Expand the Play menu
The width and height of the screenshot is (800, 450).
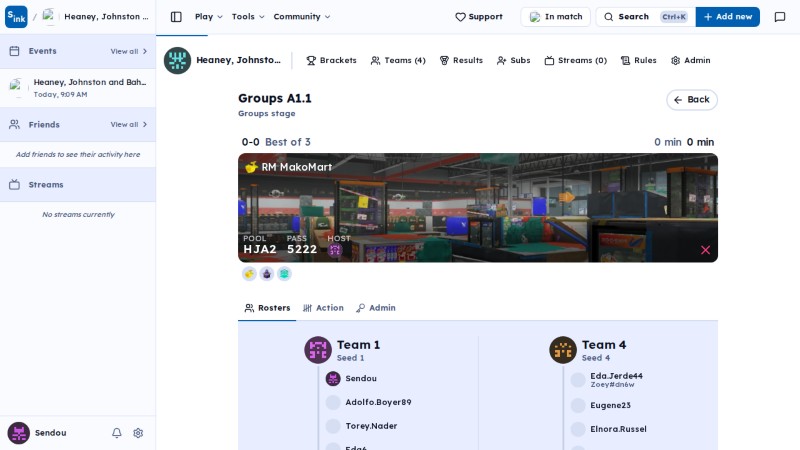[x=209, y=17]
